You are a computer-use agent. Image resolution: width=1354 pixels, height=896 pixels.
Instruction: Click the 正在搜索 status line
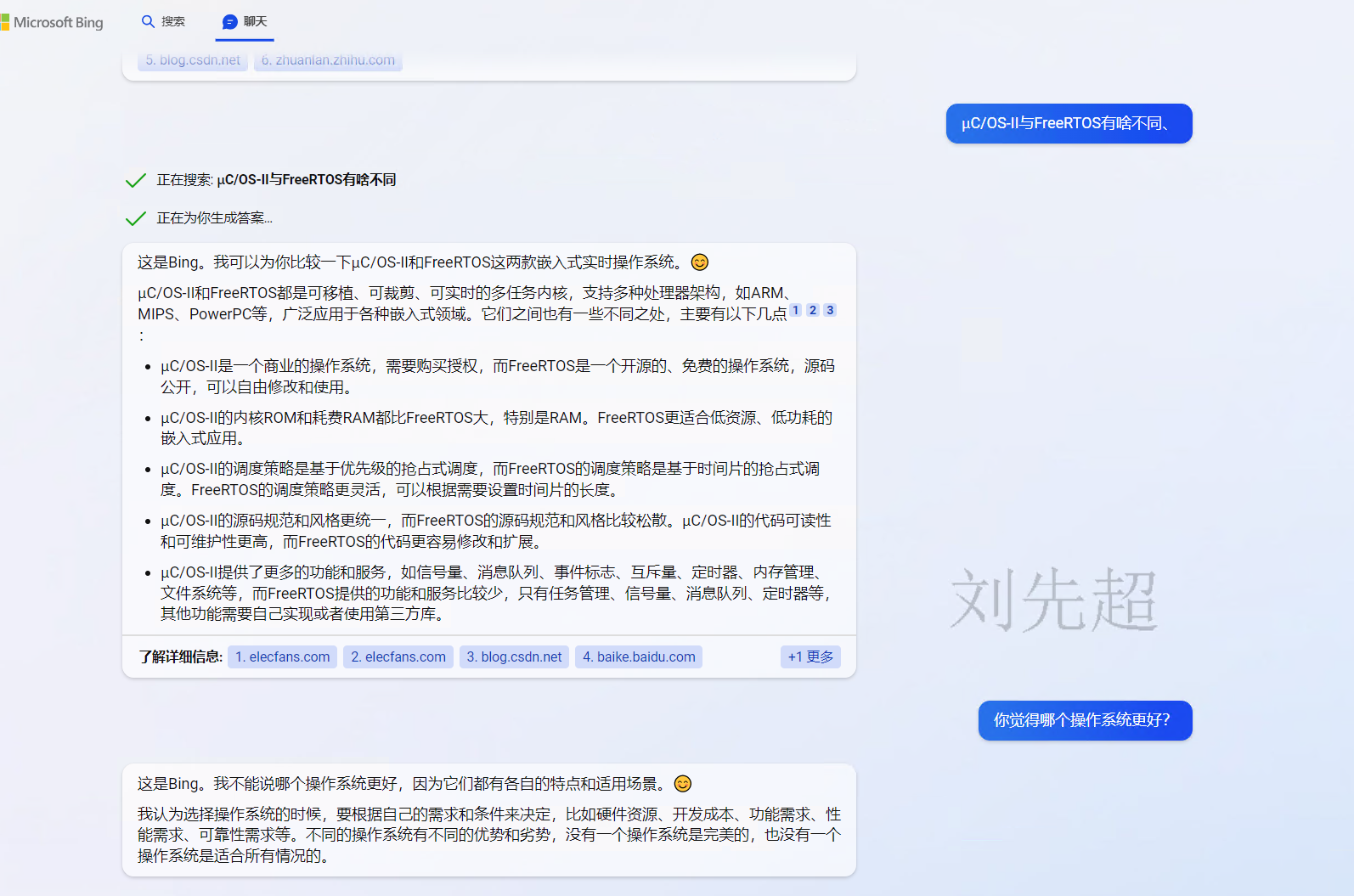276,180
